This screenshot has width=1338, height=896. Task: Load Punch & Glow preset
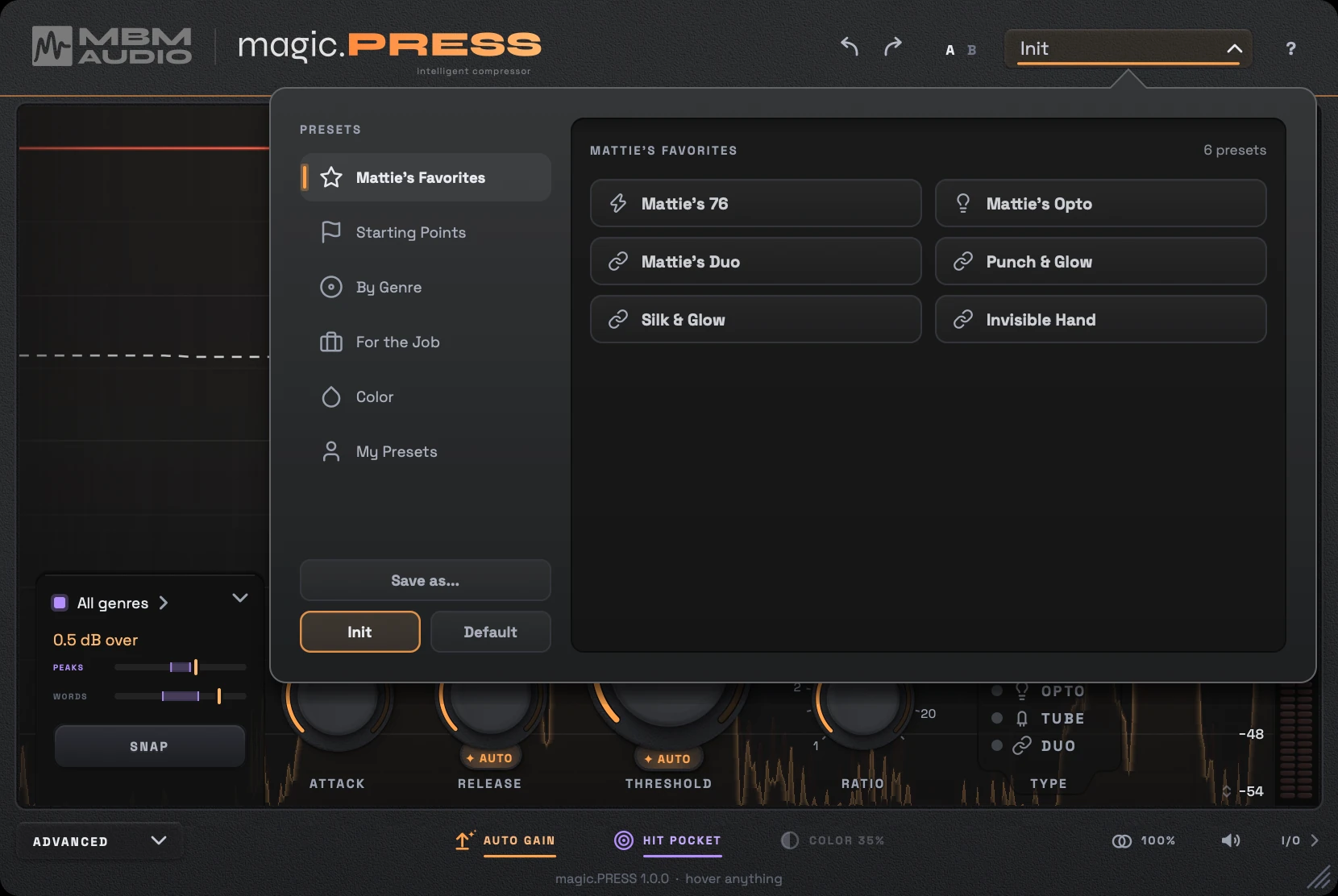pos(1101,261)
